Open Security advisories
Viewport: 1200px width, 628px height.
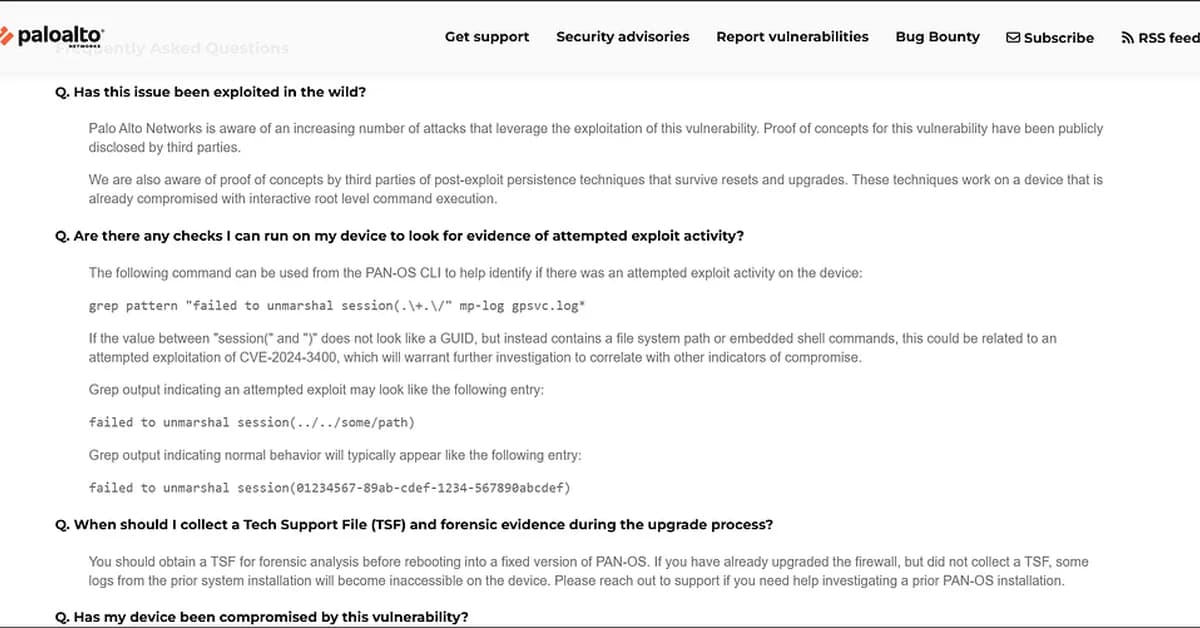click(x=622, y=37)
